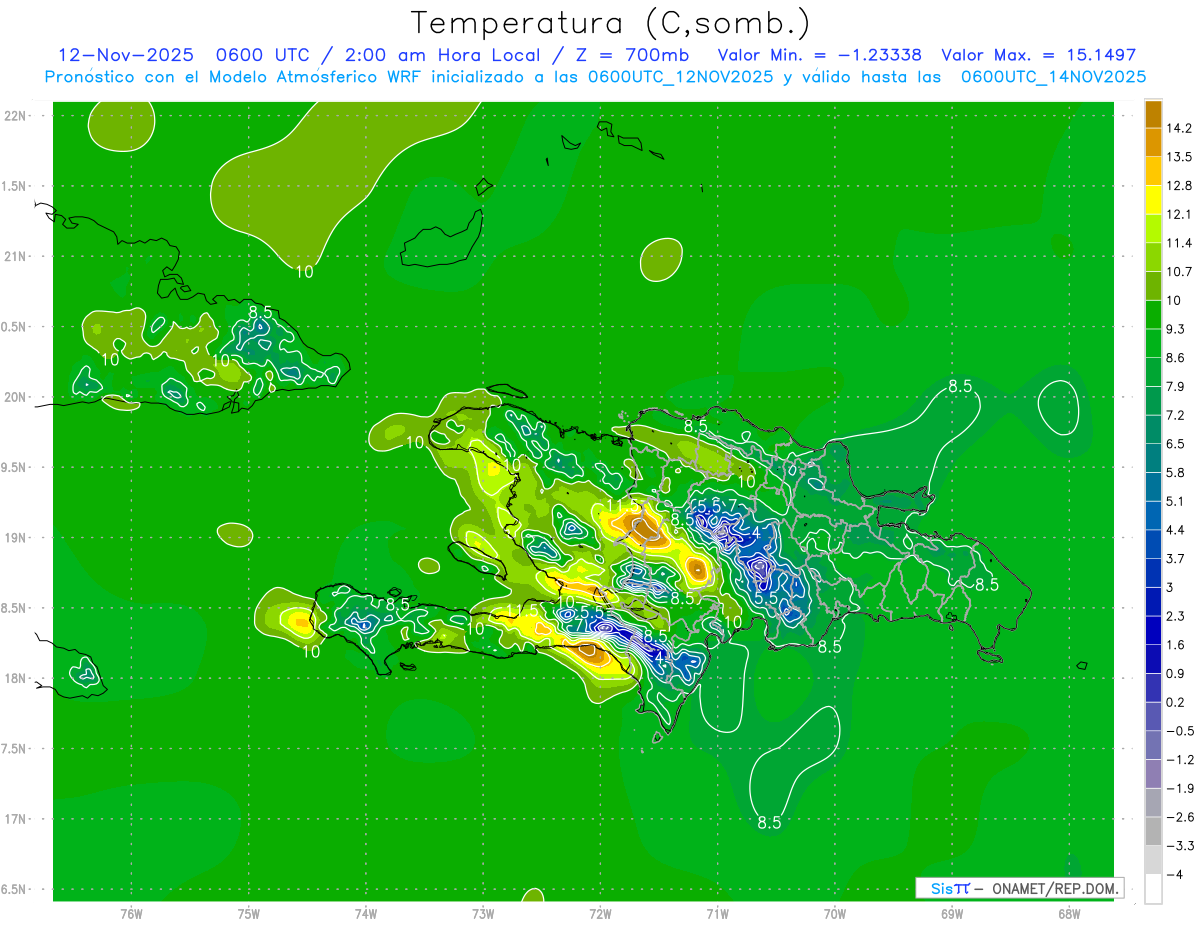The width and height of the screenshot is (1200, 927).
Task: Click the pressure level 'Z = 700mb'
Action: (x=632, y=55)
